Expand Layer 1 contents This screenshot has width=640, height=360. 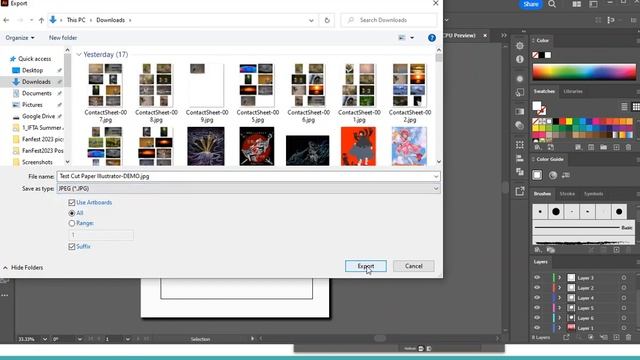[x=560, y=328]
